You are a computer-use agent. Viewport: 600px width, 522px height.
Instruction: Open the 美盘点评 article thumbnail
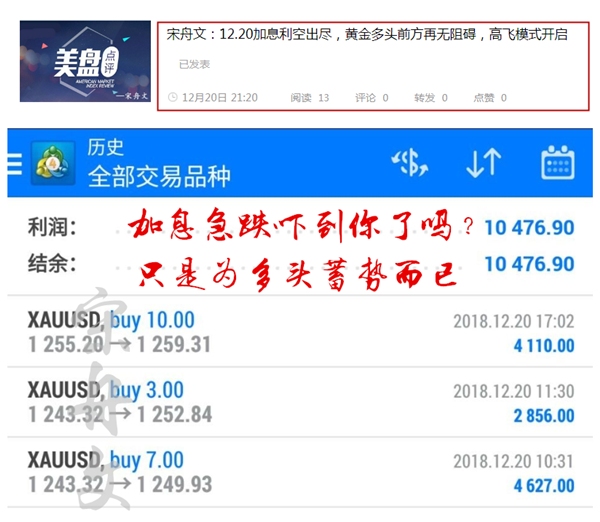85,61
